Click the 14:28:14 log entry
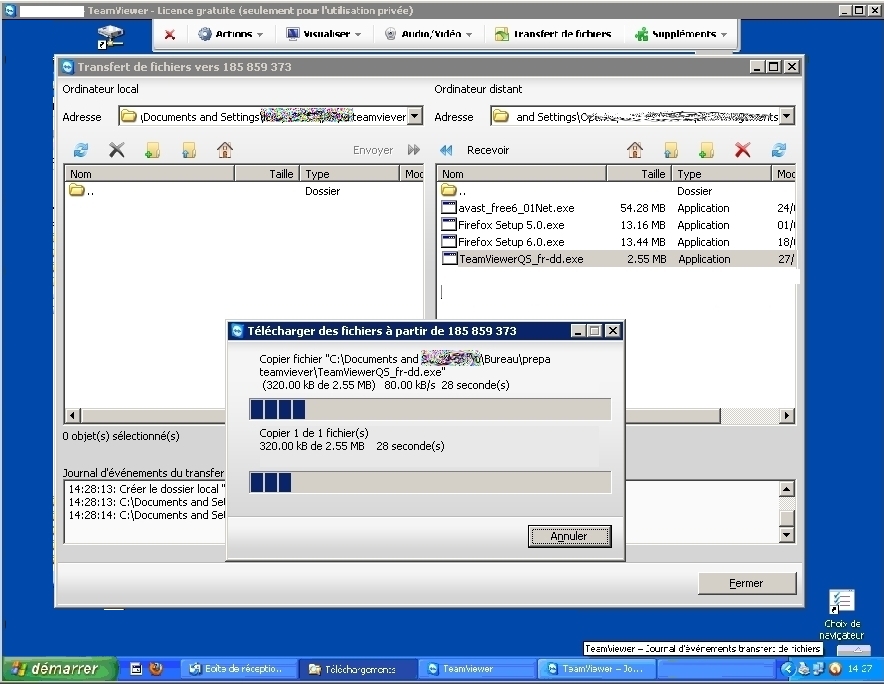 (x=147, y=515)
